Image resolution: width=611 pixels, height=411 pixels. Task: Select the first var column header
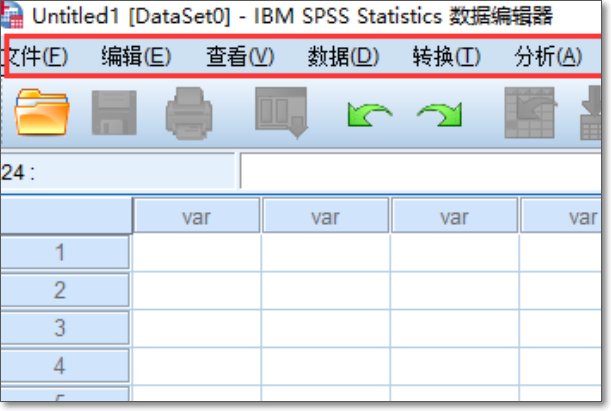click(x=196, y=216)
